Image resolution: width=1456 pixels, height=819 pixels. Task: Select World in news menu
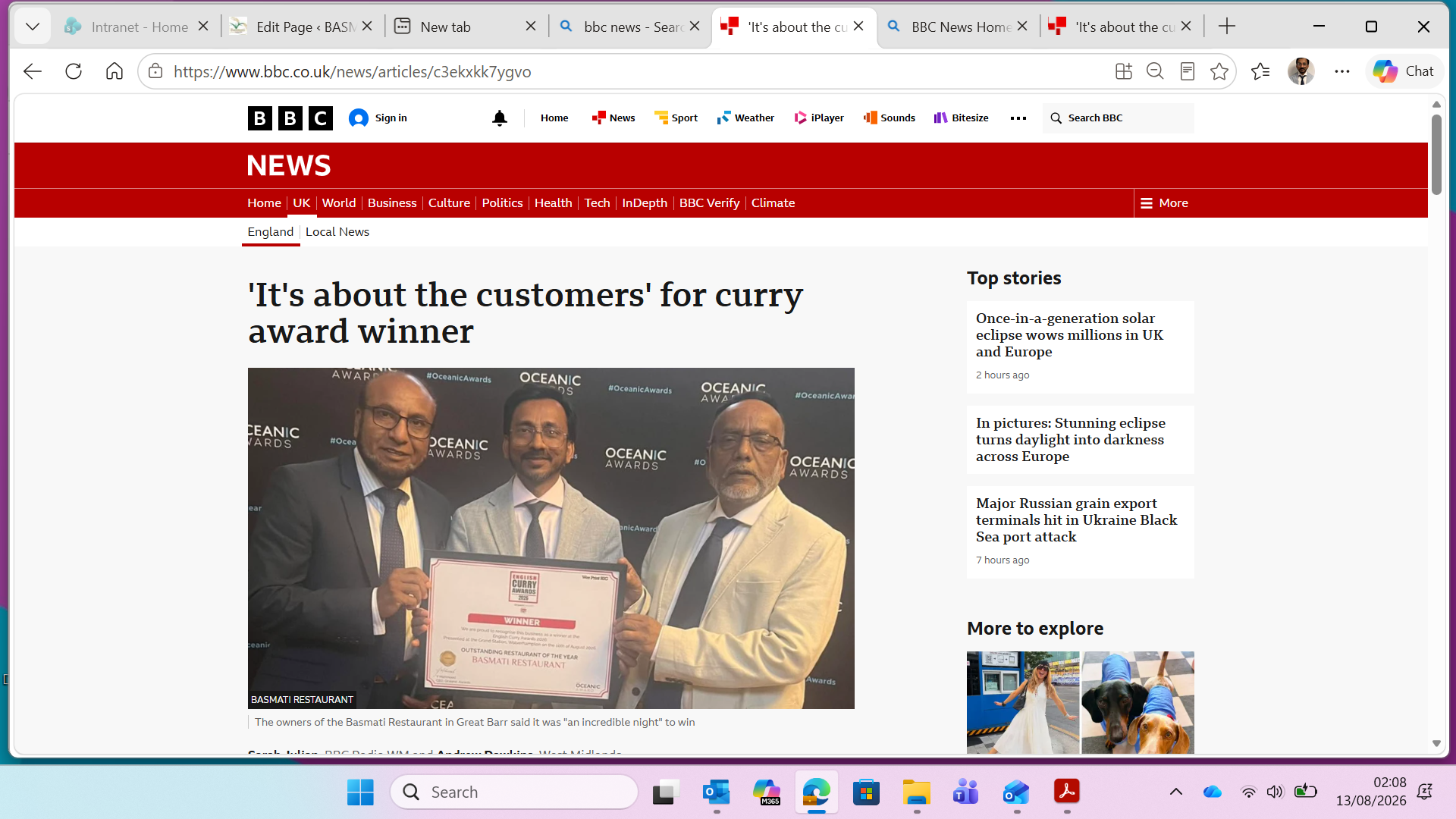[x=339, y=203]
